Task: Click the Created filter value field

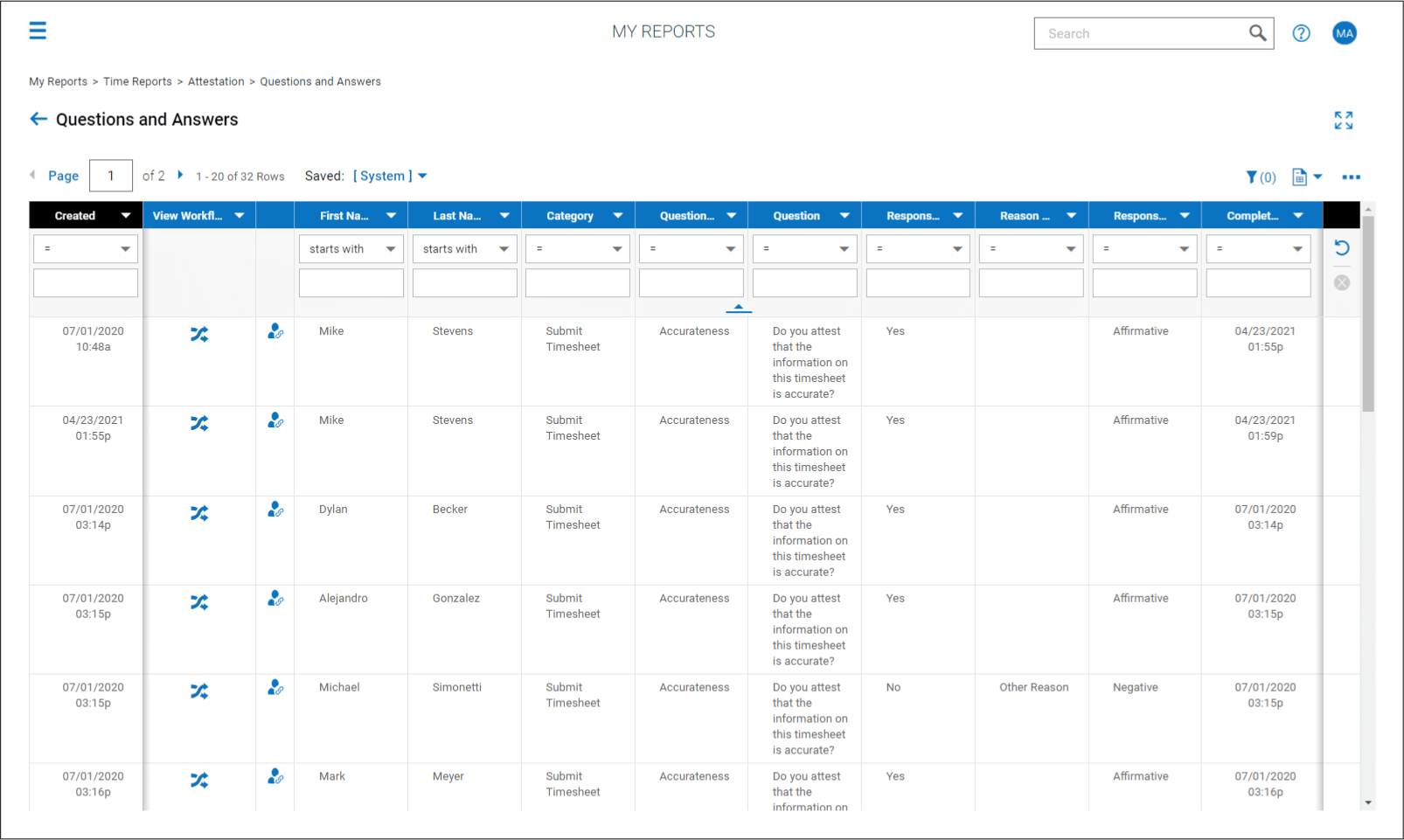Action: click(86, 283)
